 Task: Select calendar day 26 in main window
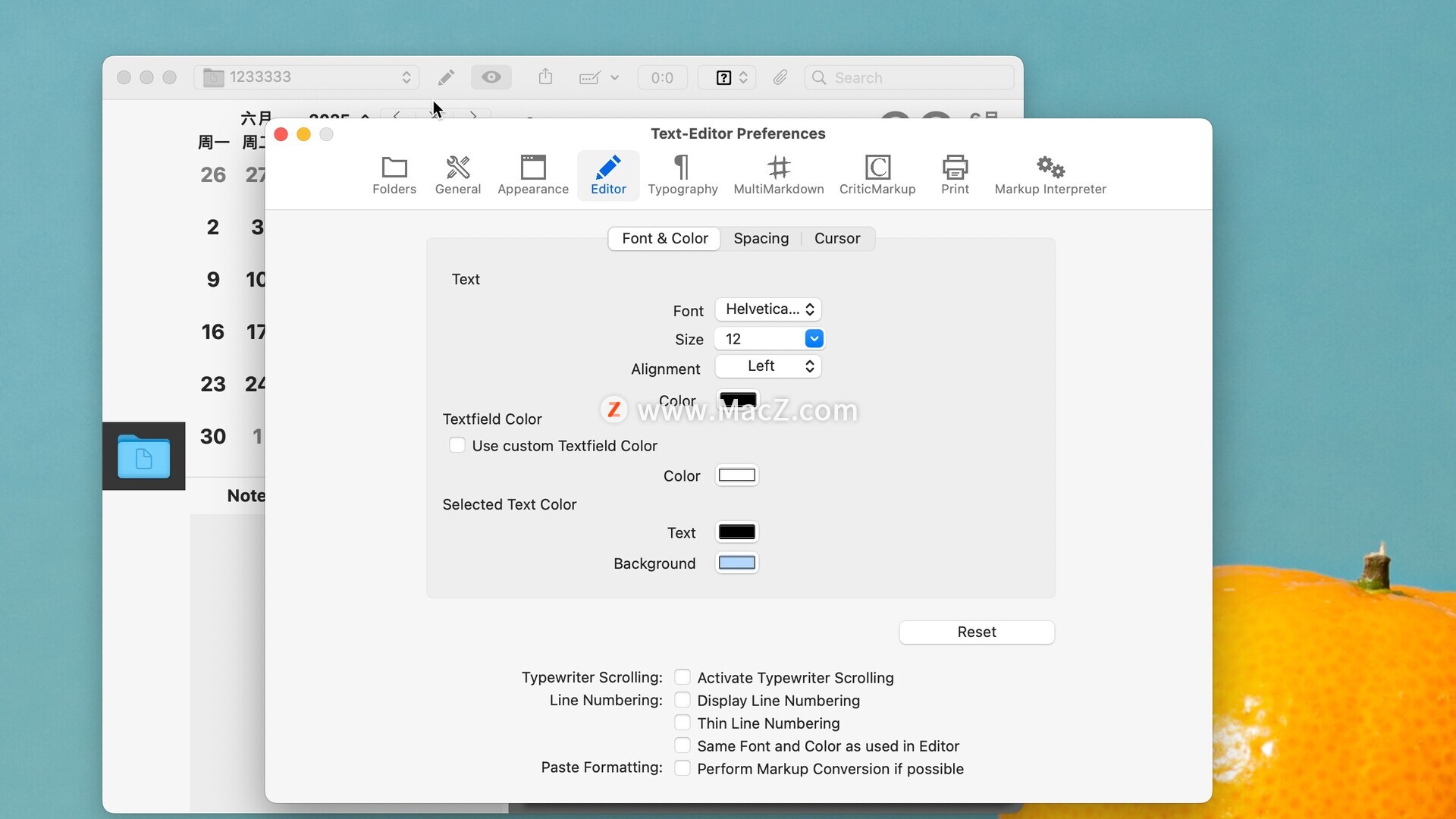213,175
